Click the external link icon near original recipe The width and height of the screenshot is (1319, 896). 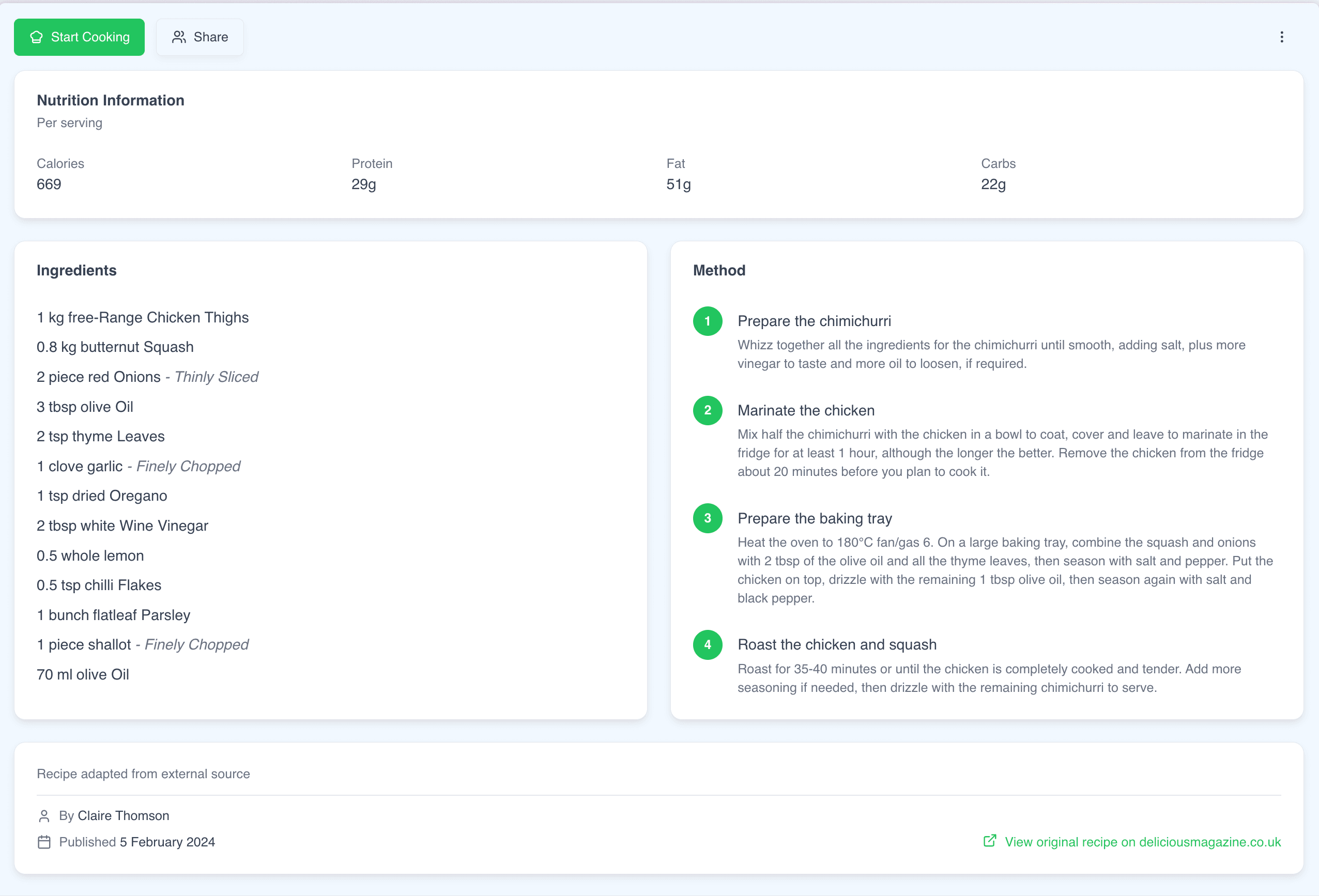click(x=990, y=842)
